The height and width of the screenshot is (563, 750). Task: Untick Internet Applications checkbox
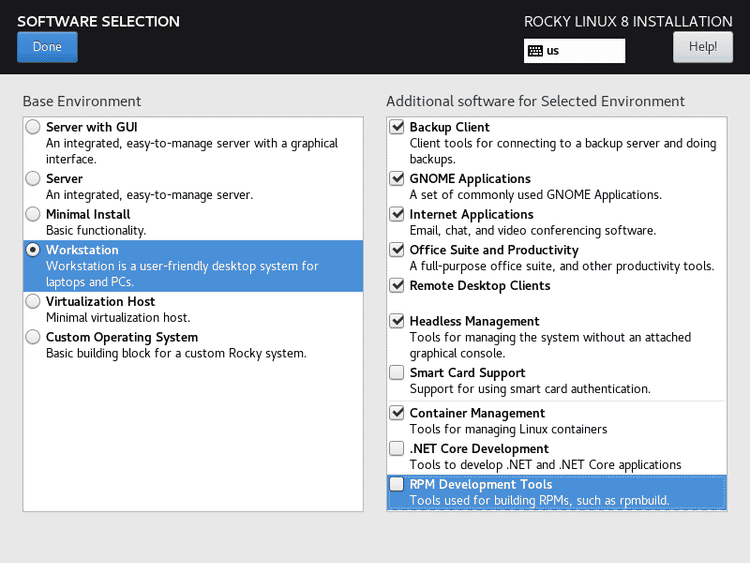click(397, 214)
